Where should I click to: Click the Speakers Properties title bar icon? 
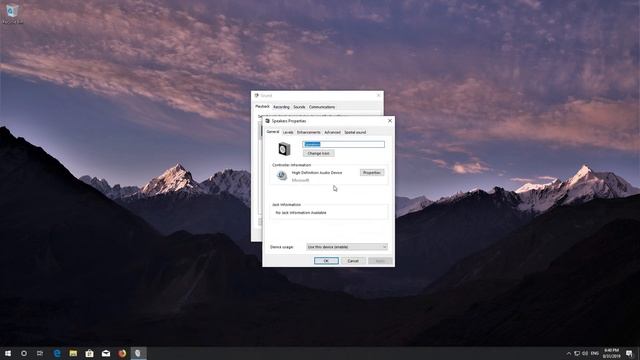click(x=267, y=121)
